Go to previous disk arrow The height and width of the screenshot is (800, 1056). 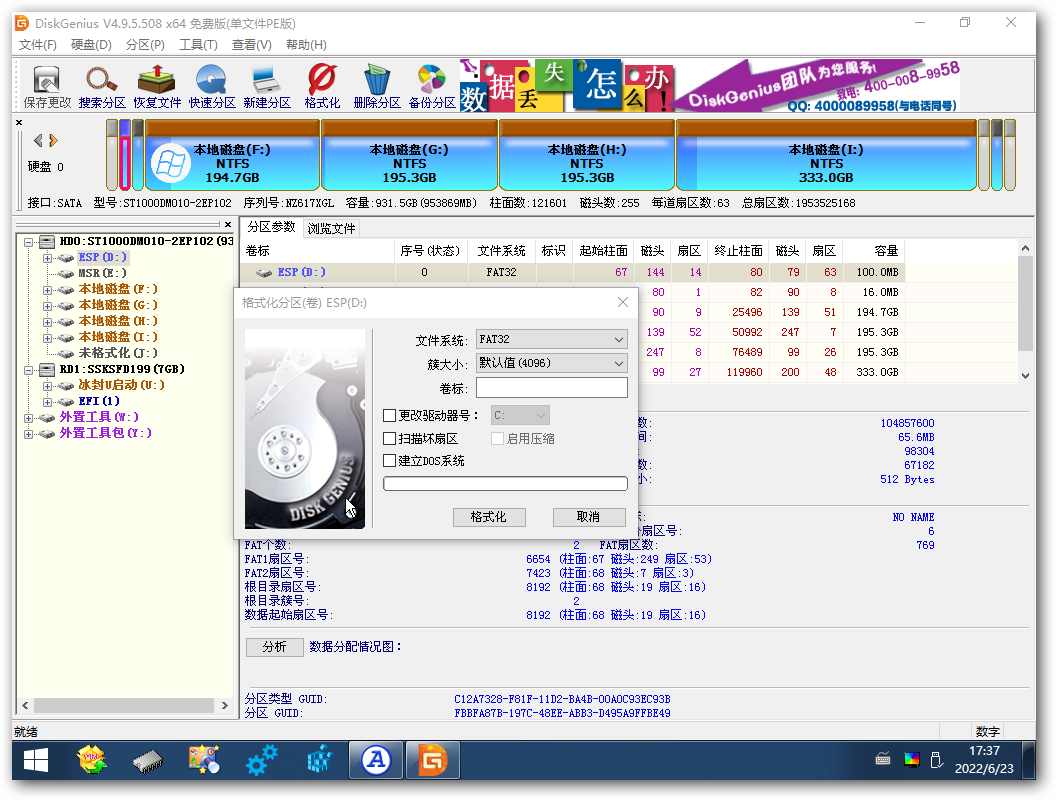38,140
